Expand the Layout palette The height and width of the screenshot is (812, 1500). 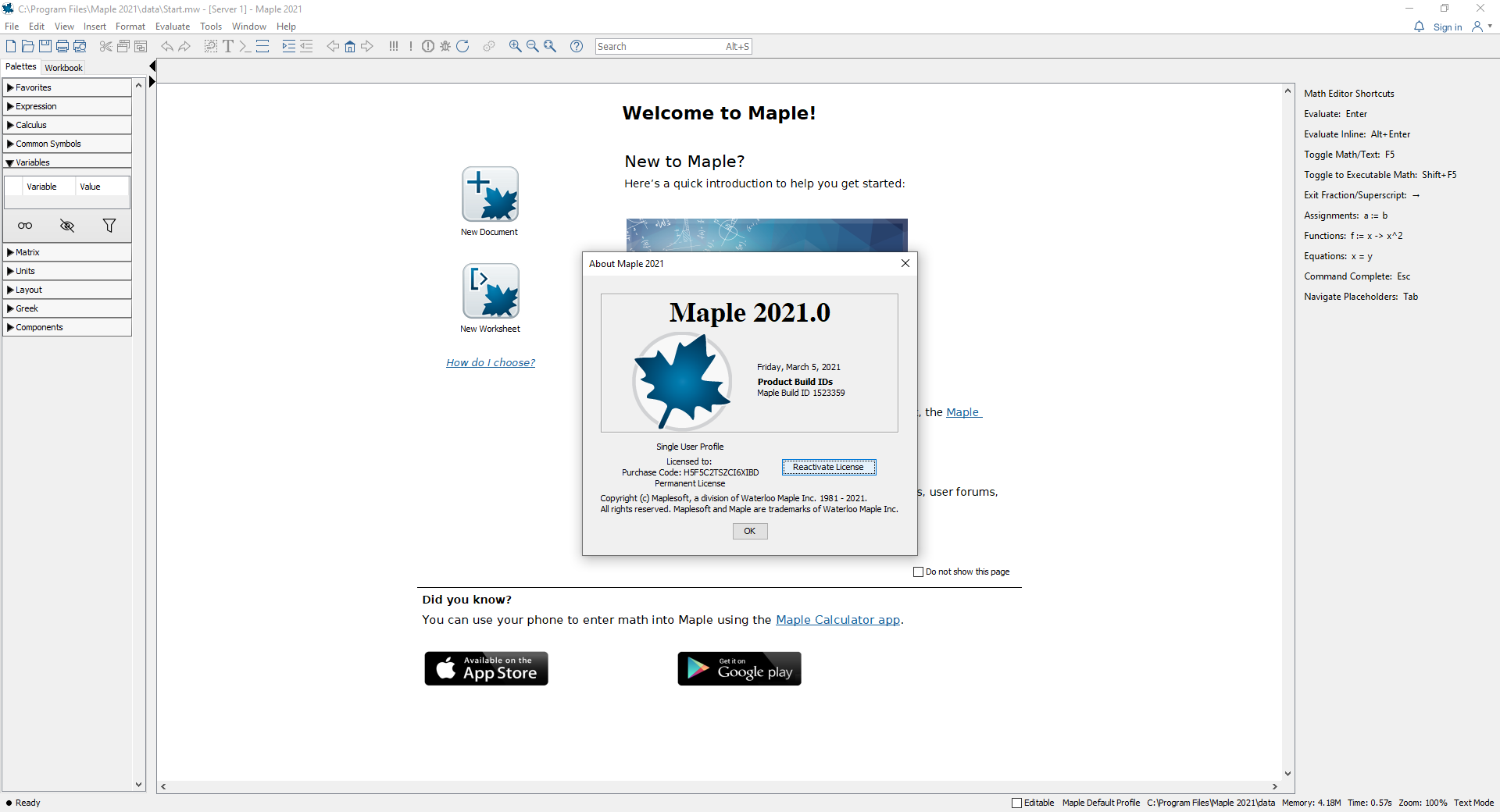(67, 290)
